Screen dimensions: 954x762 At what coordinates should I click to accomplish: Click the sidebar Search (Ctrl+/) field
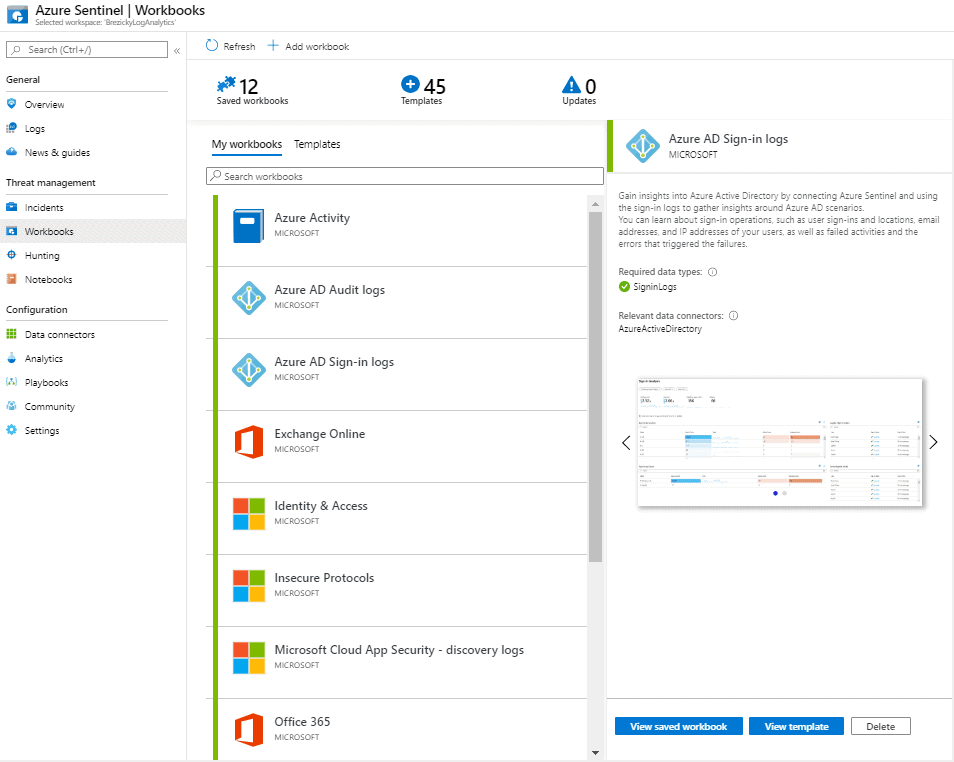[87, 49]
